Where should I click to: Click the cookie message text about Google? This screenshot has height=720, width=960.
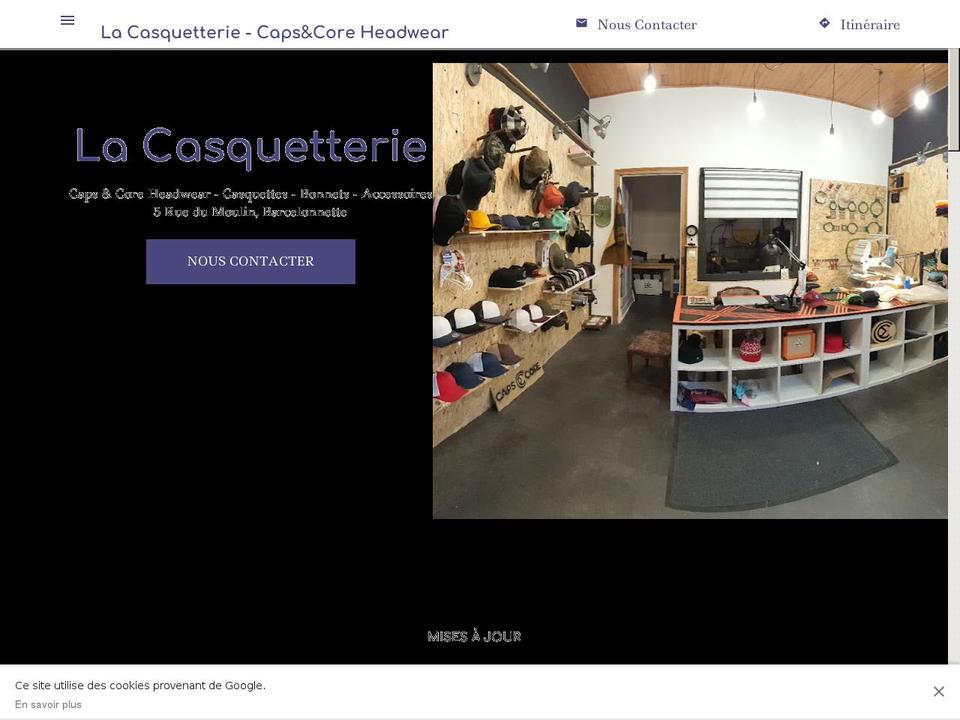140,686
